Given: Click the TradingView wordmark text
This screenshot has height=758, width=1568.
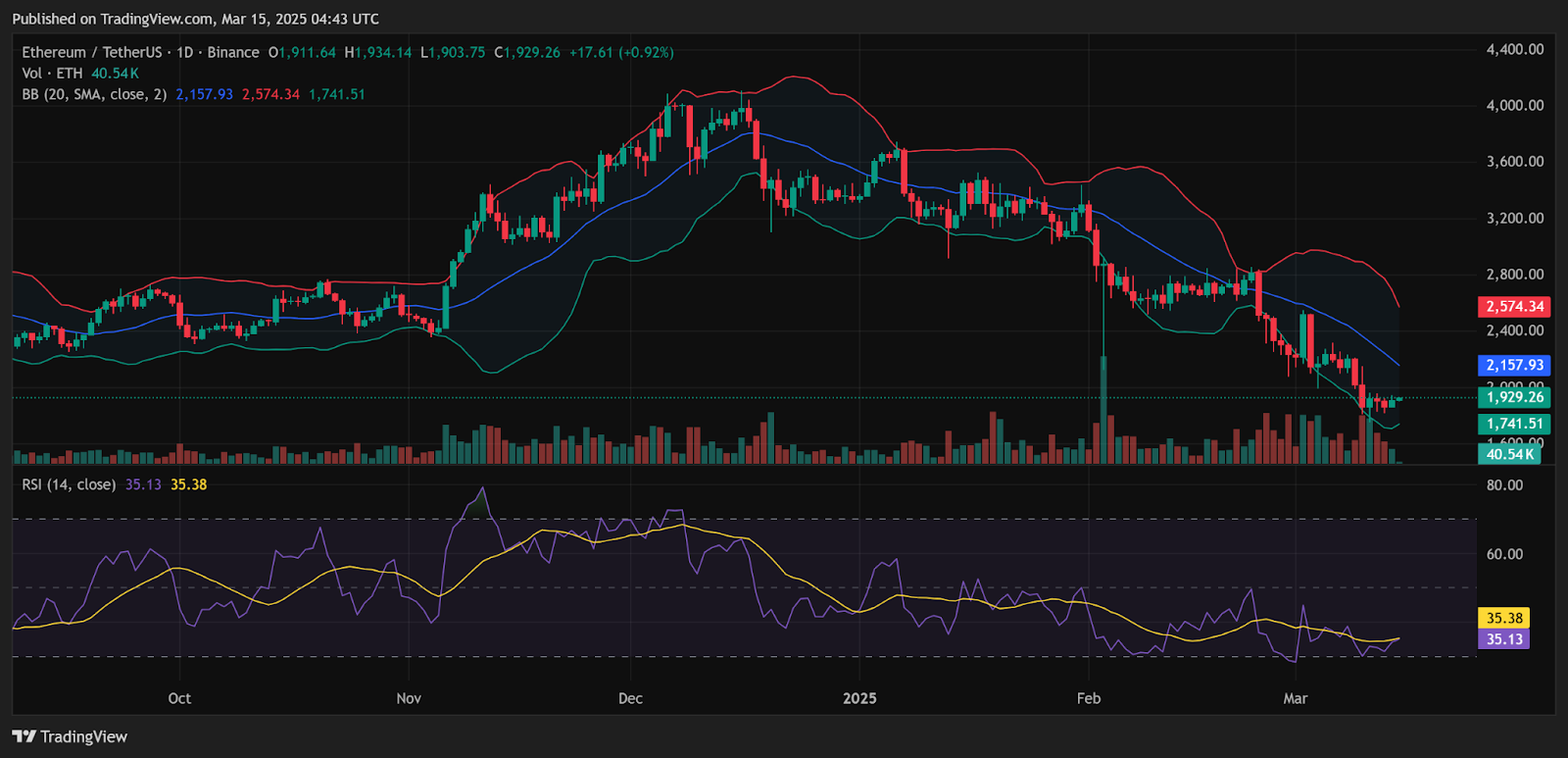Looking at the screenshot, I should pos(84,736).
